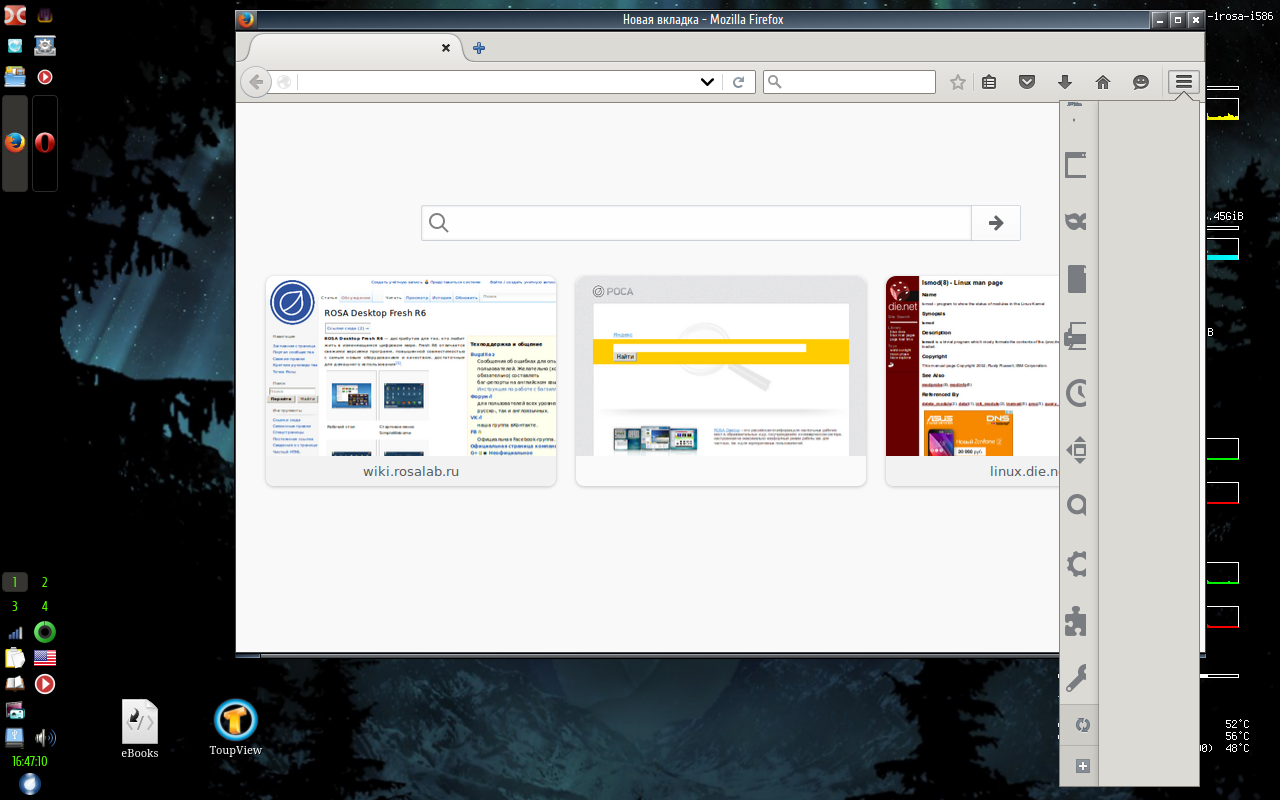The image size is (1280, 800).
Task: Switch to virtual desktop 2
Action: [x=44, y=582]
